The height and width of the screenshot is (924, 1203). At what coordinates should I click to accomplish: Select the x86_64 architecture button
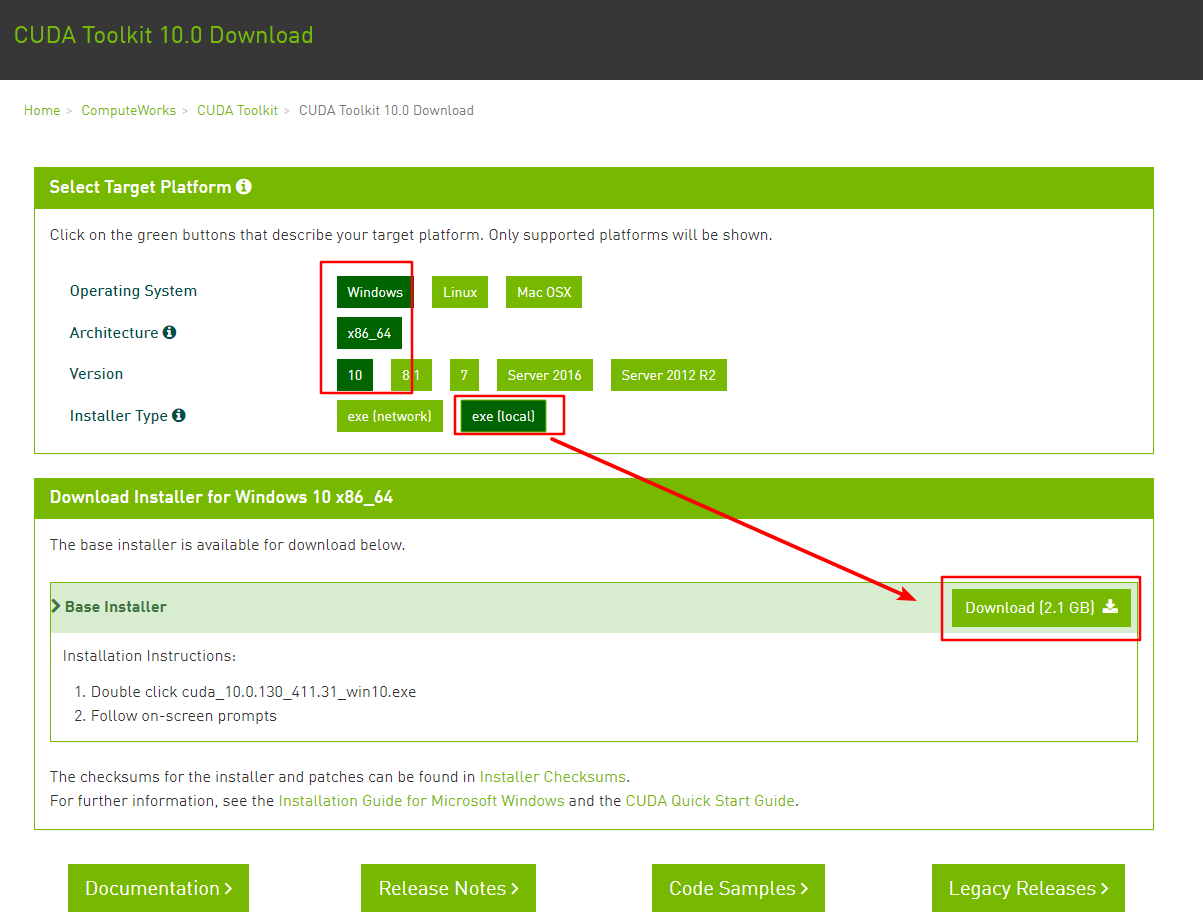369,333
